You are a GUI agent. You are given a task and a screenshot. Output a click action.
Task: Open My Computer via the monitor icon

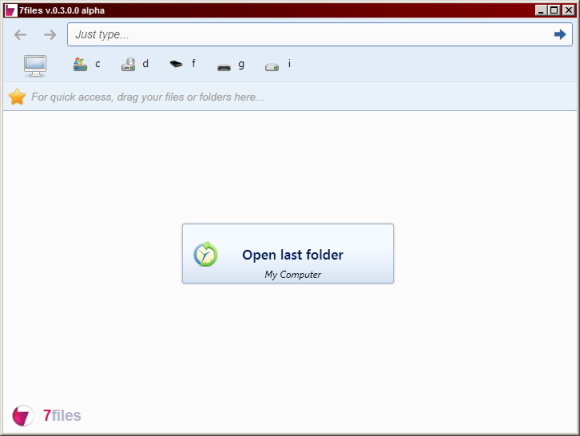point(35,66)
